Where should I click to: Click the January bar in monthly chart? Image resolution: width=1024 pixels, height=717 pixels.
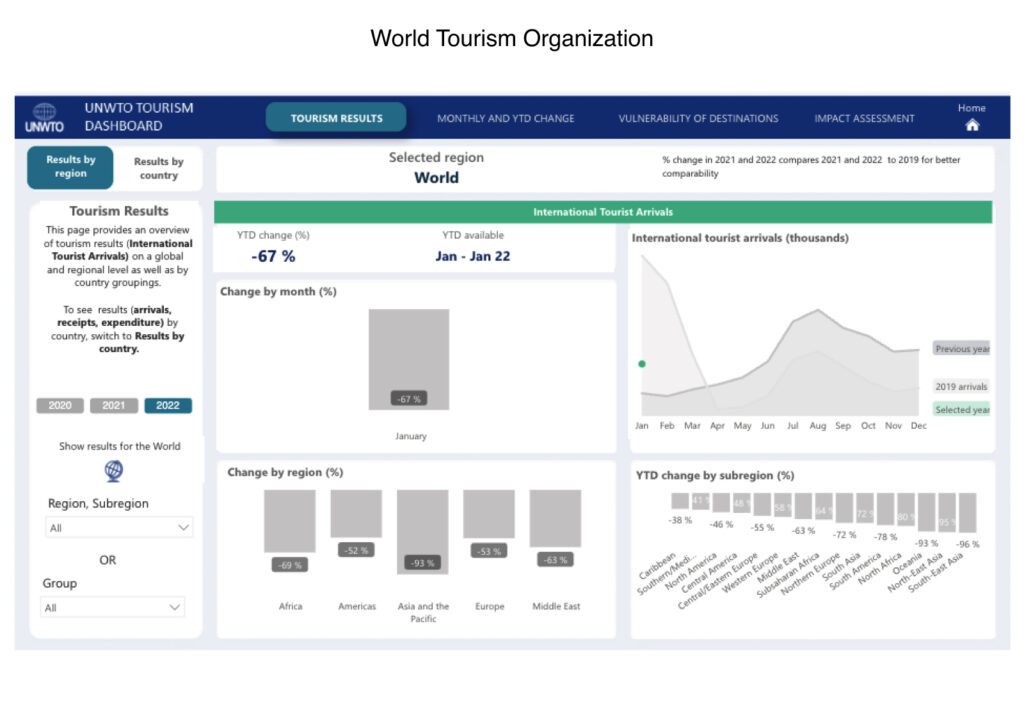click(408, 359)
